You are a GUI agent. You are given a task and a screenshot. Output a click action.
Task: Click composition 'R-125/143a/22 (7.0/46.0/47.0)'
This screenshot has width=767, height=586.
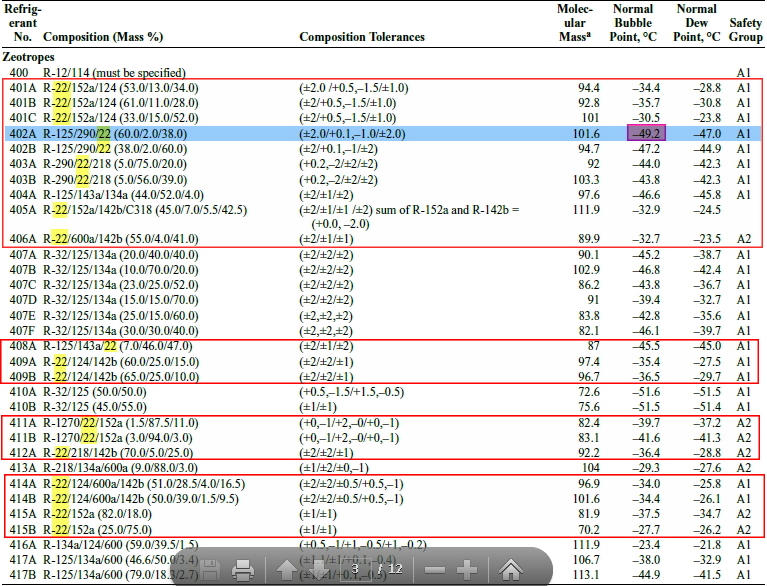tap(117, 346)
